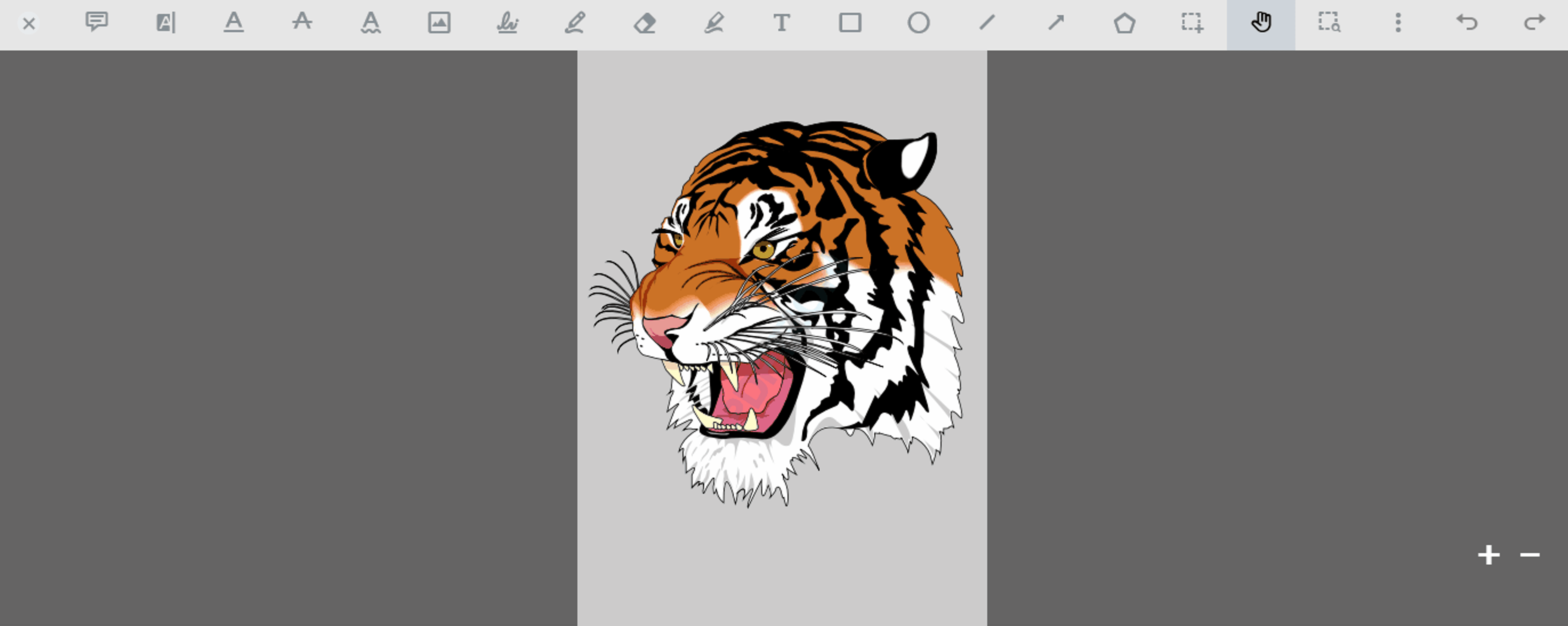Choose the strikethrough text tool
1568x626 pixels.
[x=302, y=22]
